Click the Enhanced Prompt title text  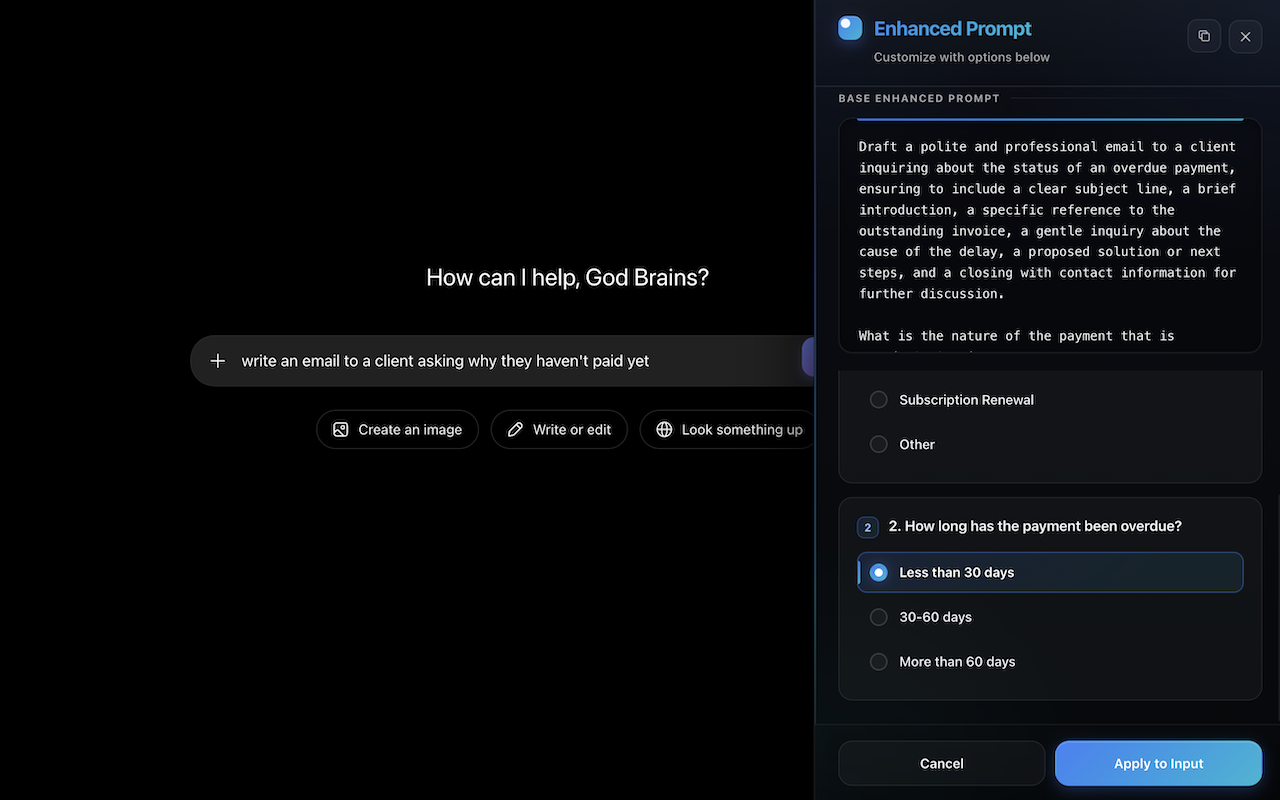[953, 28]
